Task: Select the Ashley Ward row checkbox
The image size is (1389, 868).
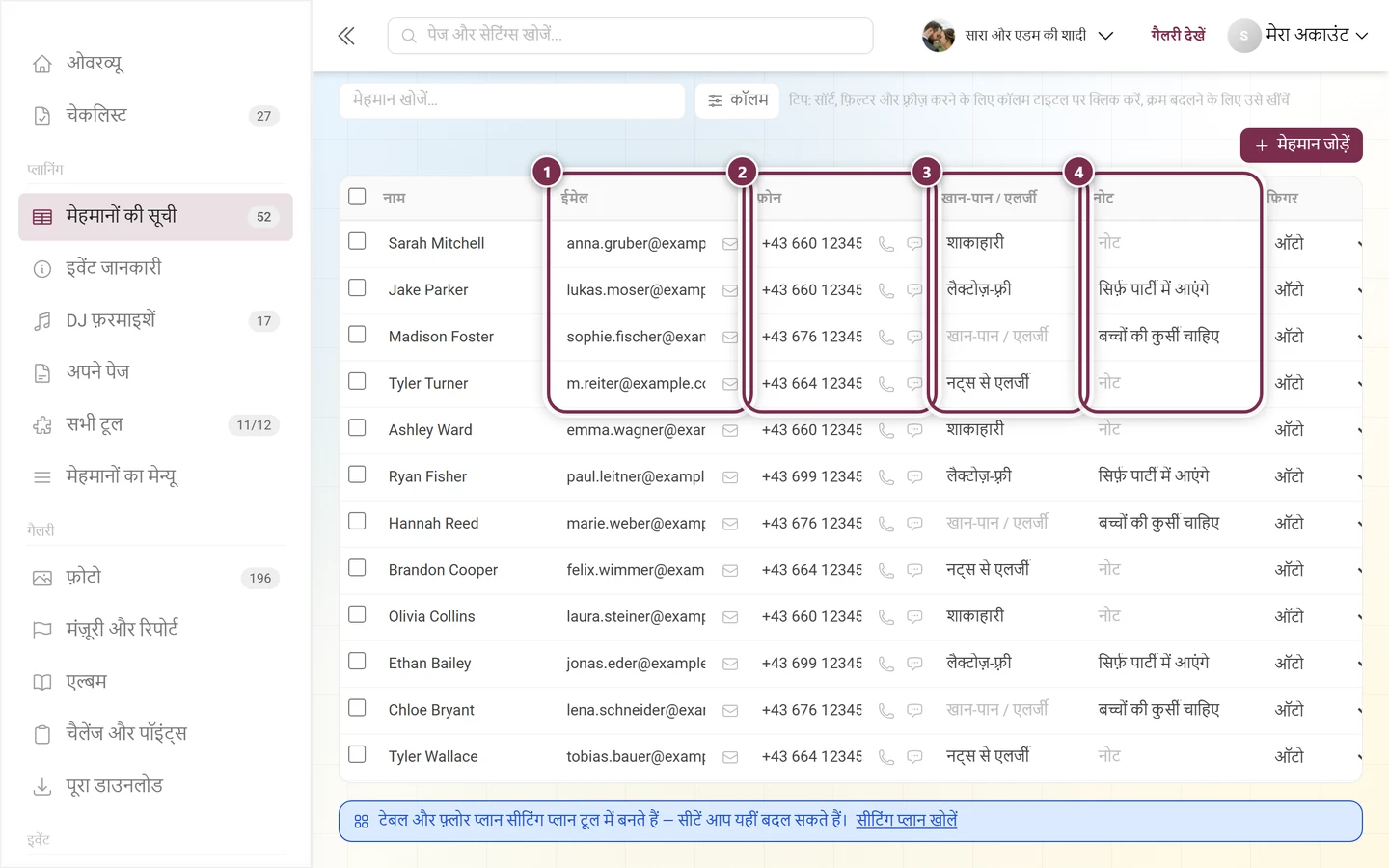Action: [x=357, y=427]
